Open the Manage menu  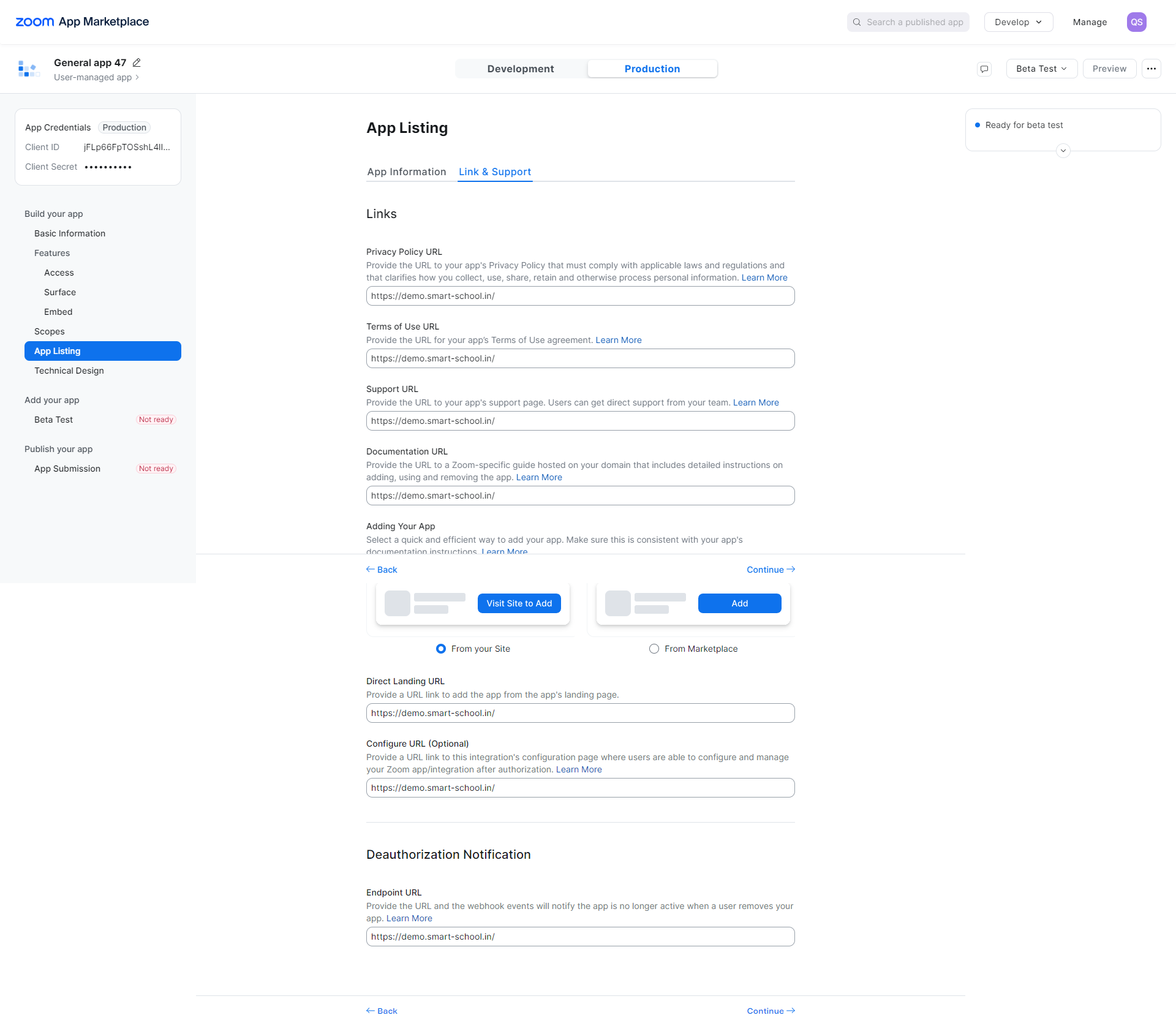[1090, 21]
